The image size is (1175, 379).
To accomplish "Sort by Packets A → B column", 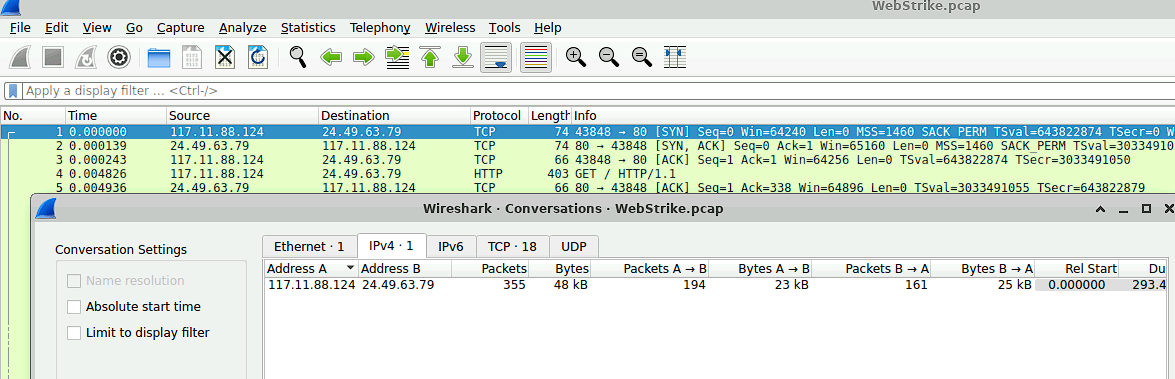I will (650, 268).
